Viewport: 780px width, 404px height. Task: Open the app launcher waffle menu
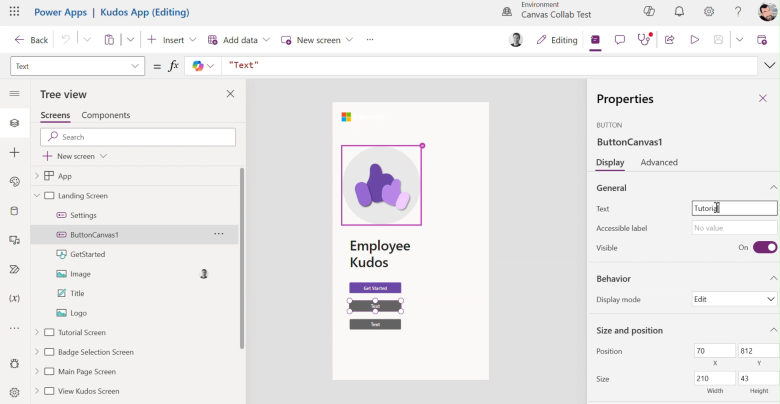point(14,12)
